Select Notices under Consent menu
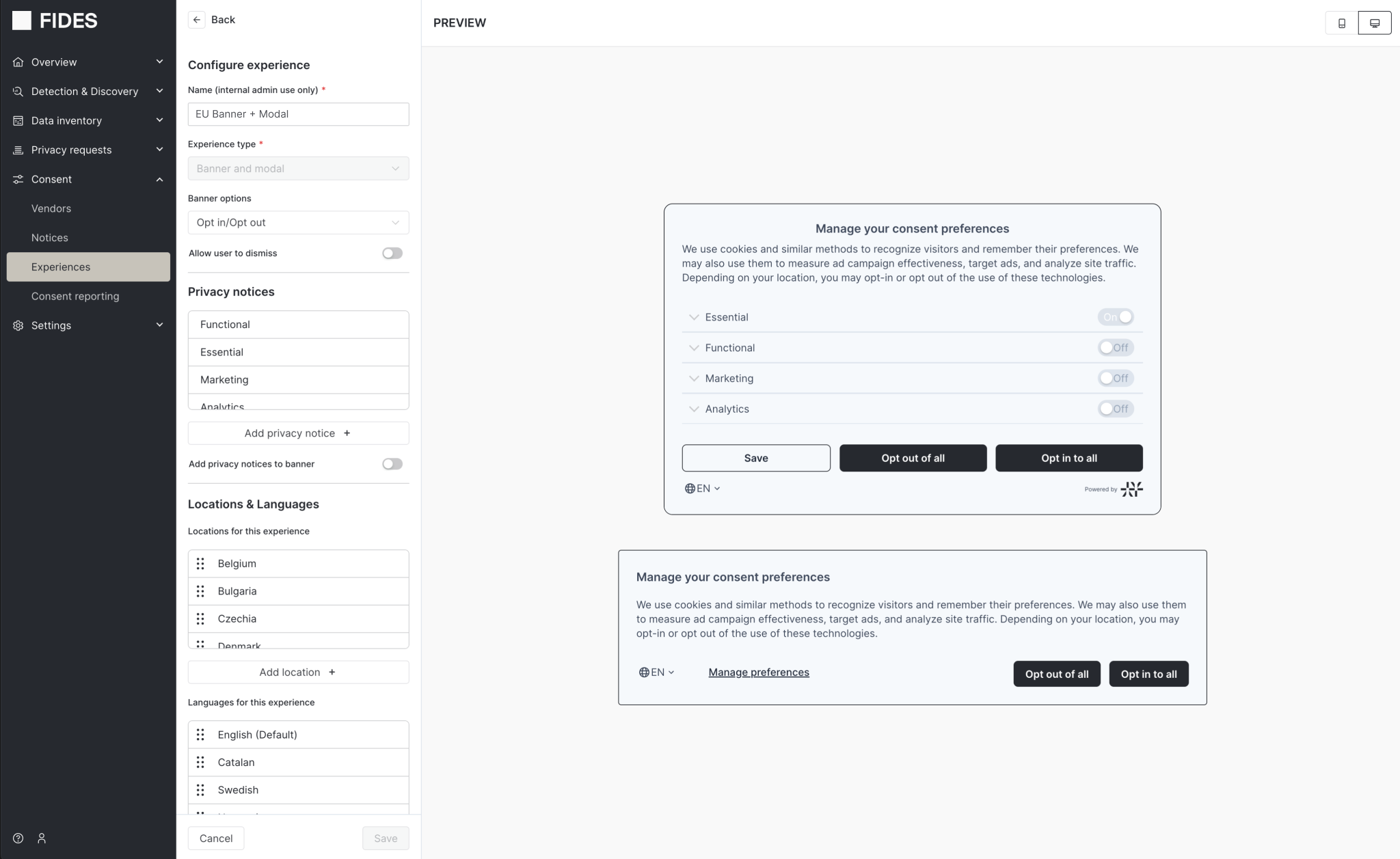1400x859 pixels. tap(50, 237)
